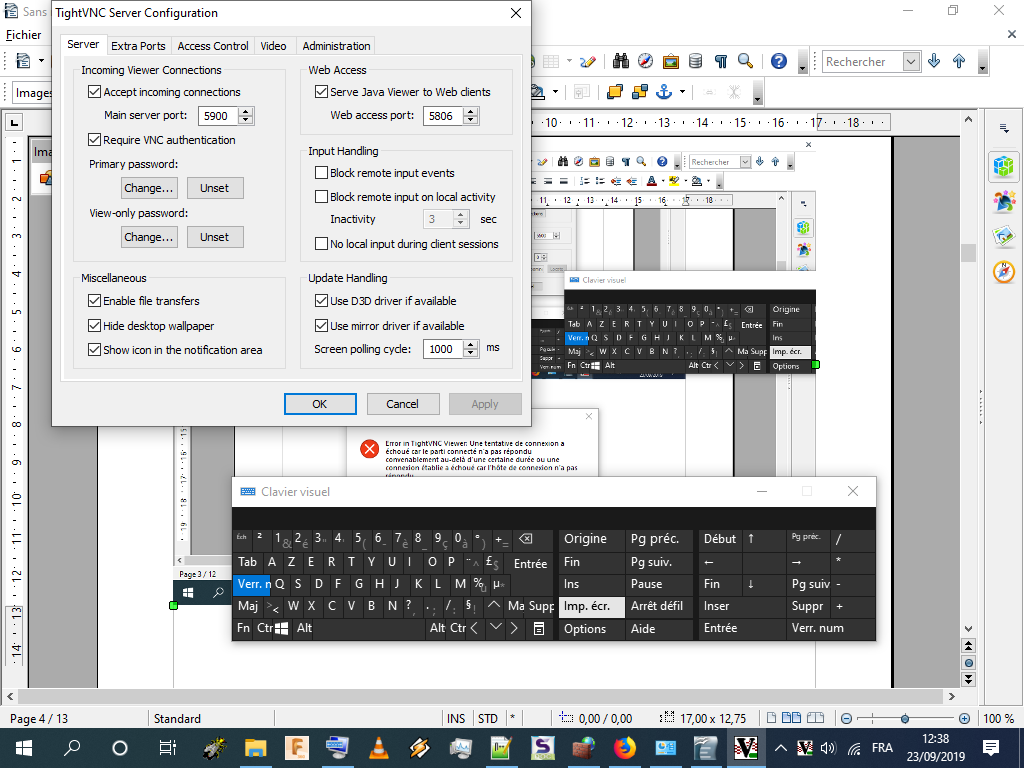This screenshot has height=768, width=1024.
Task: Open the Gallery picture icon in toolbar
Action: point(671,61)
